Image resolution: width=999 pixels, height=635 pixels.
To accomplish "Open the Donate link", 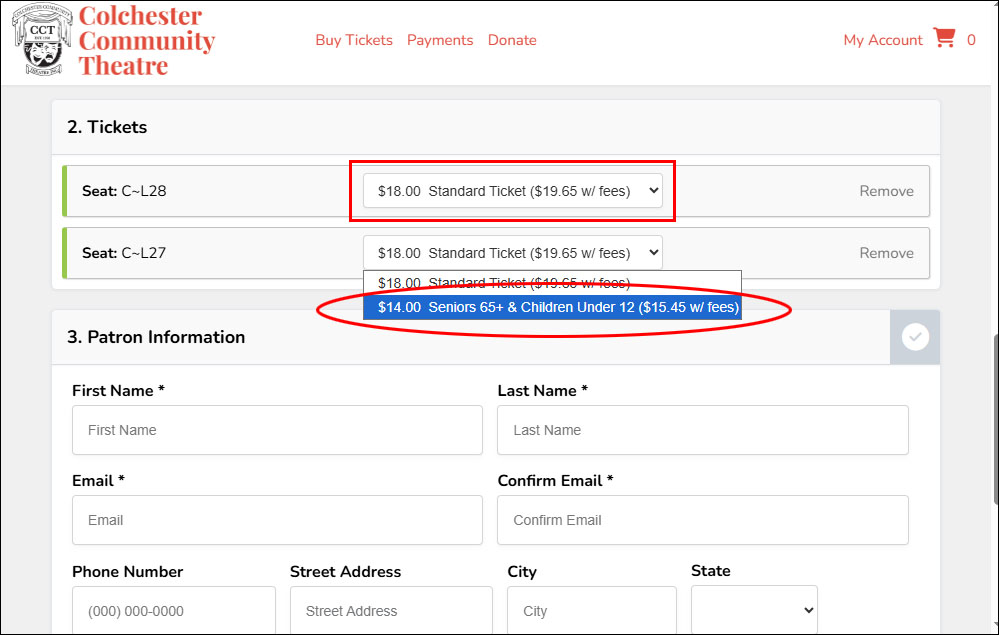I will tap(512, 40).
